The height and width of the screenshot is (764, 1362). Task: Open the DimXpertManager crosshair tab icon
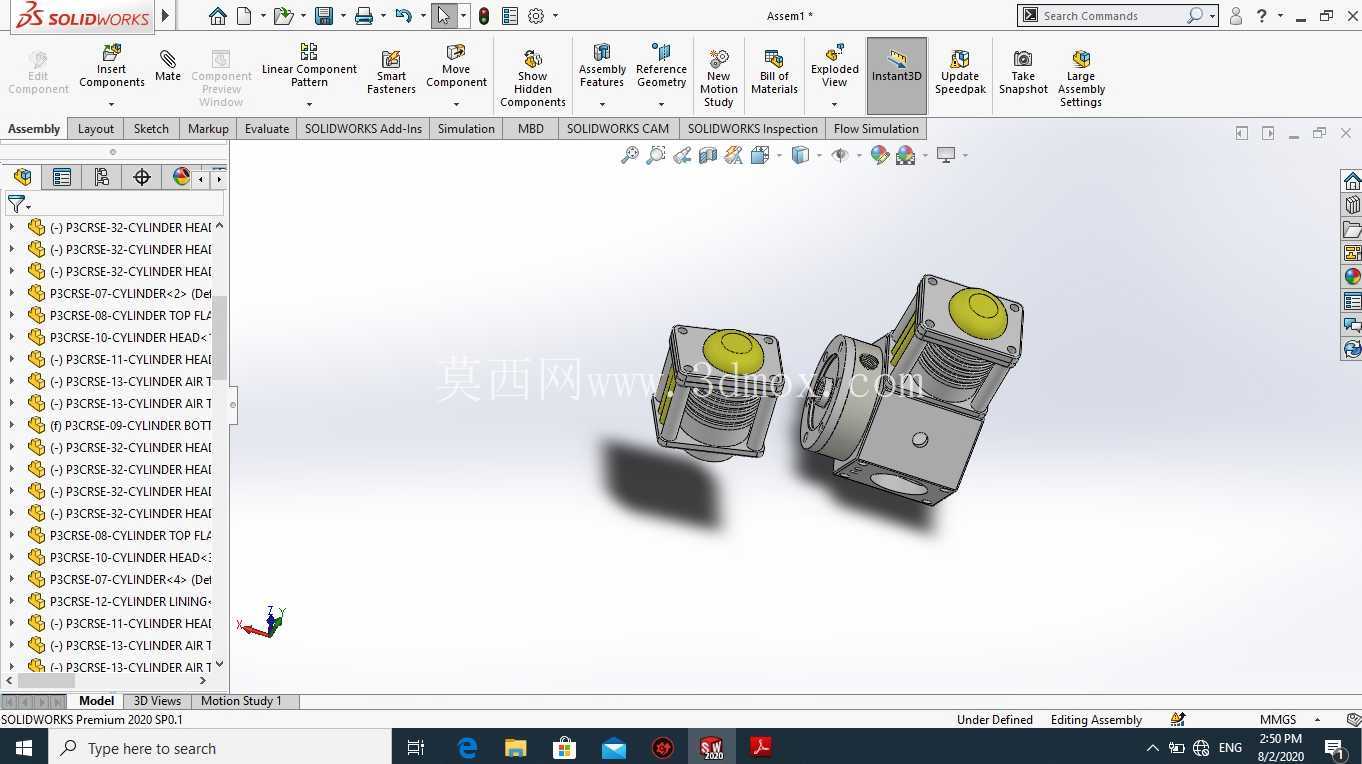tap(142, 177)
